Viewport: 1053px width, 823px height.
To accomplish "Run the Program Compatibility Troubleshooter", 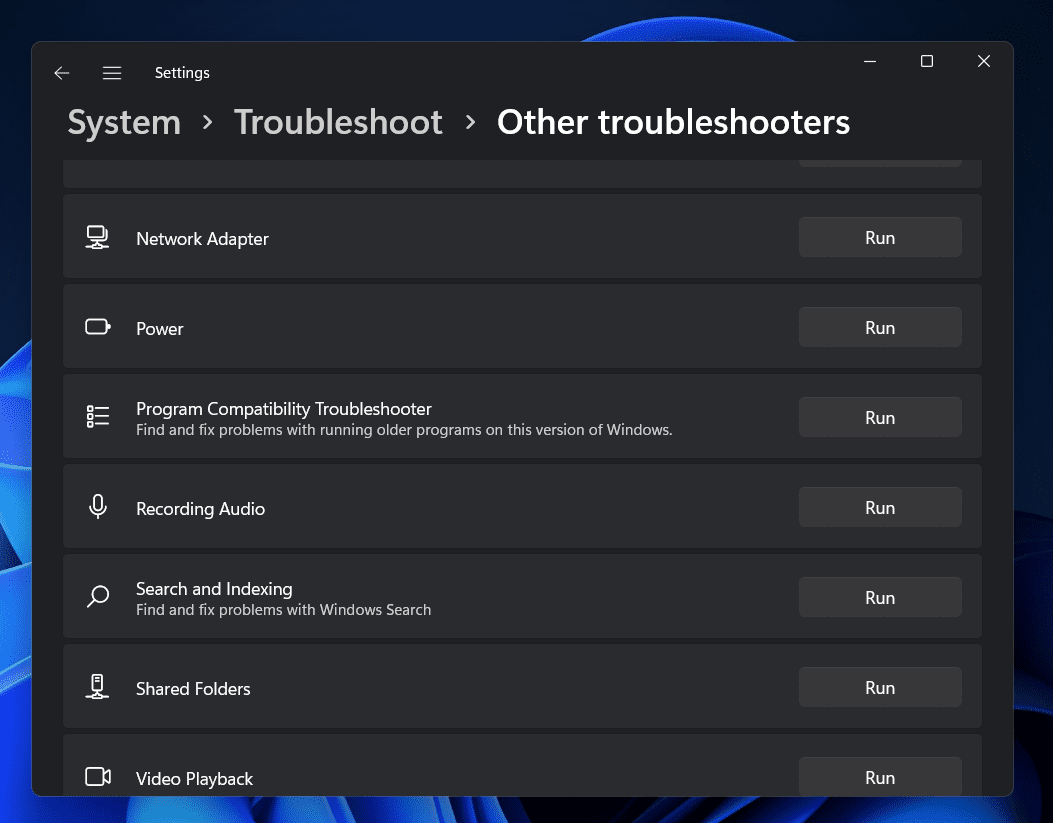I will pyautogui.click(x=880, y=417).
